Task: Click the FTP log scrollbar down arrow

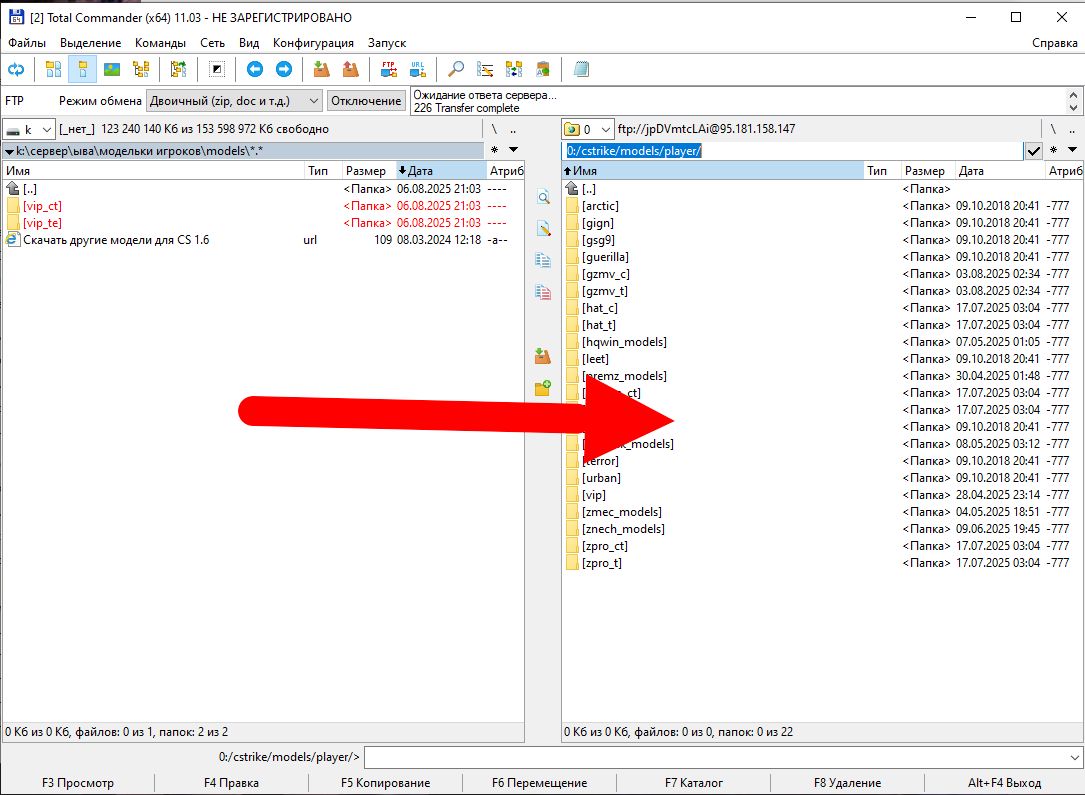Action: coord(1073,107)
